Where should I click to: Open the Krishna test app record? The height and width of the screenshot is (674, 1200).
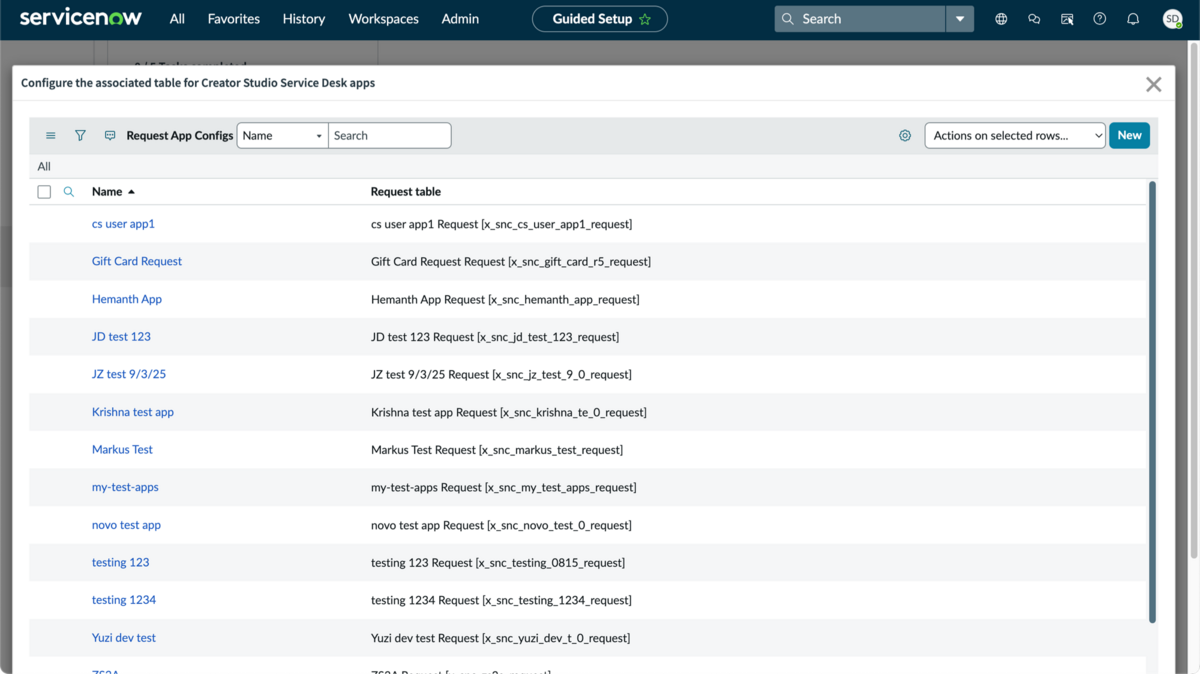[133, 412]
